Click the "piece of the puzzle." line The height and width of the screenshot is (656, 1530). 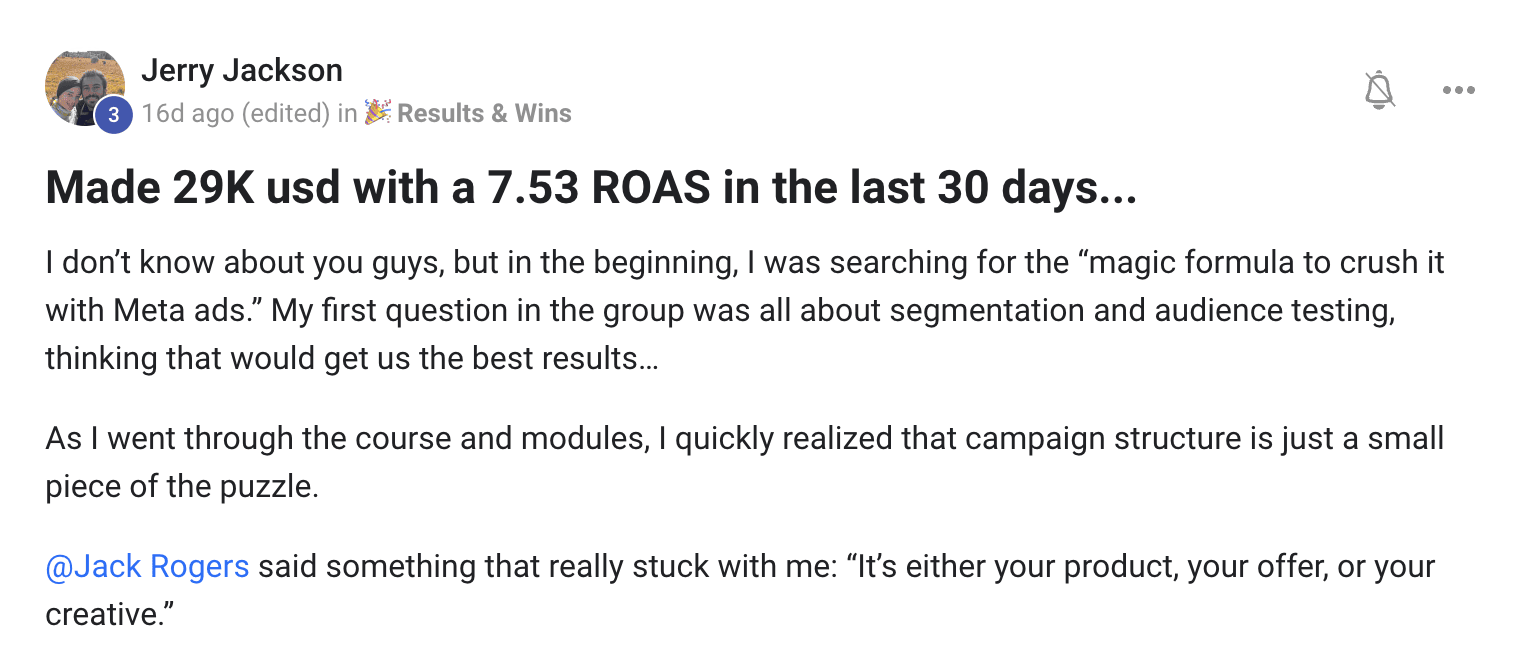tap(182, 487)
